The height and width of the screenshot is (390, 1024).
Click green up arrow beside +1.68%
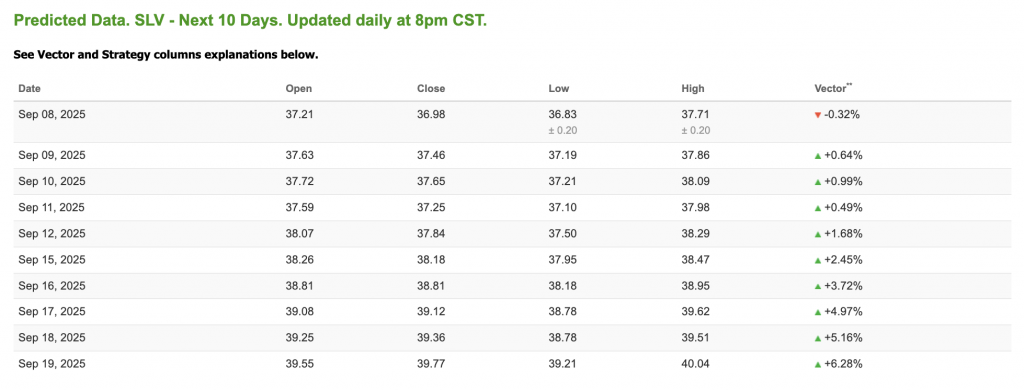[x=817, y=234]
